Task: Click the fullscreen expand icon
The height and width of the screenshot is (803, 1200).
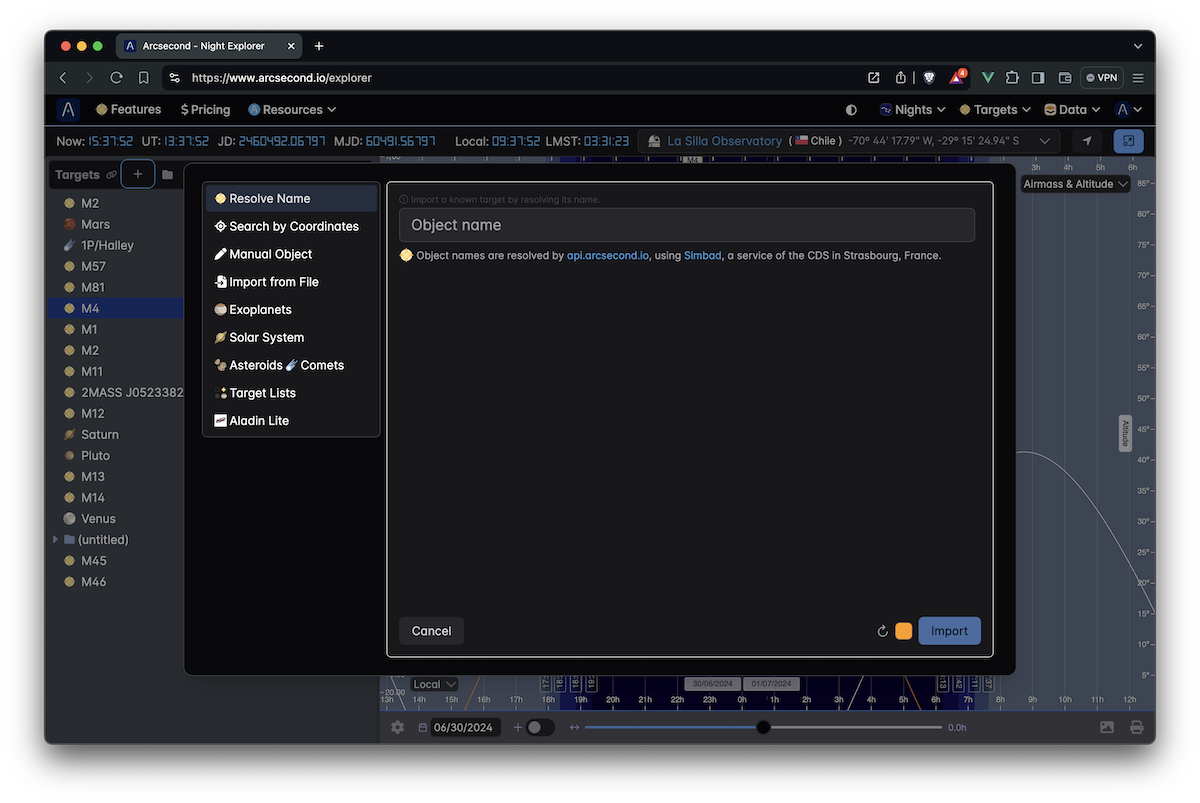Action: [x=1128, y=141]
